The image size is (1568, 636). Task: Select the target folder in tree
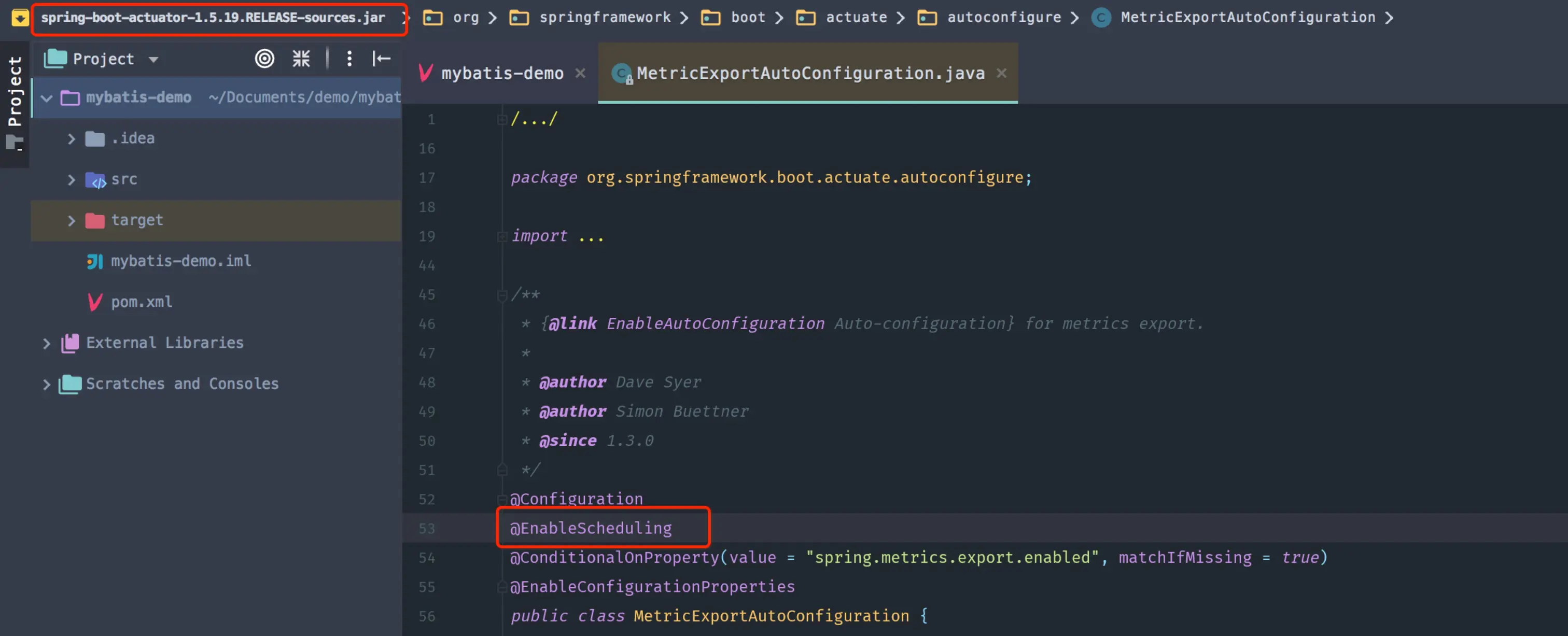pos(216,220)
